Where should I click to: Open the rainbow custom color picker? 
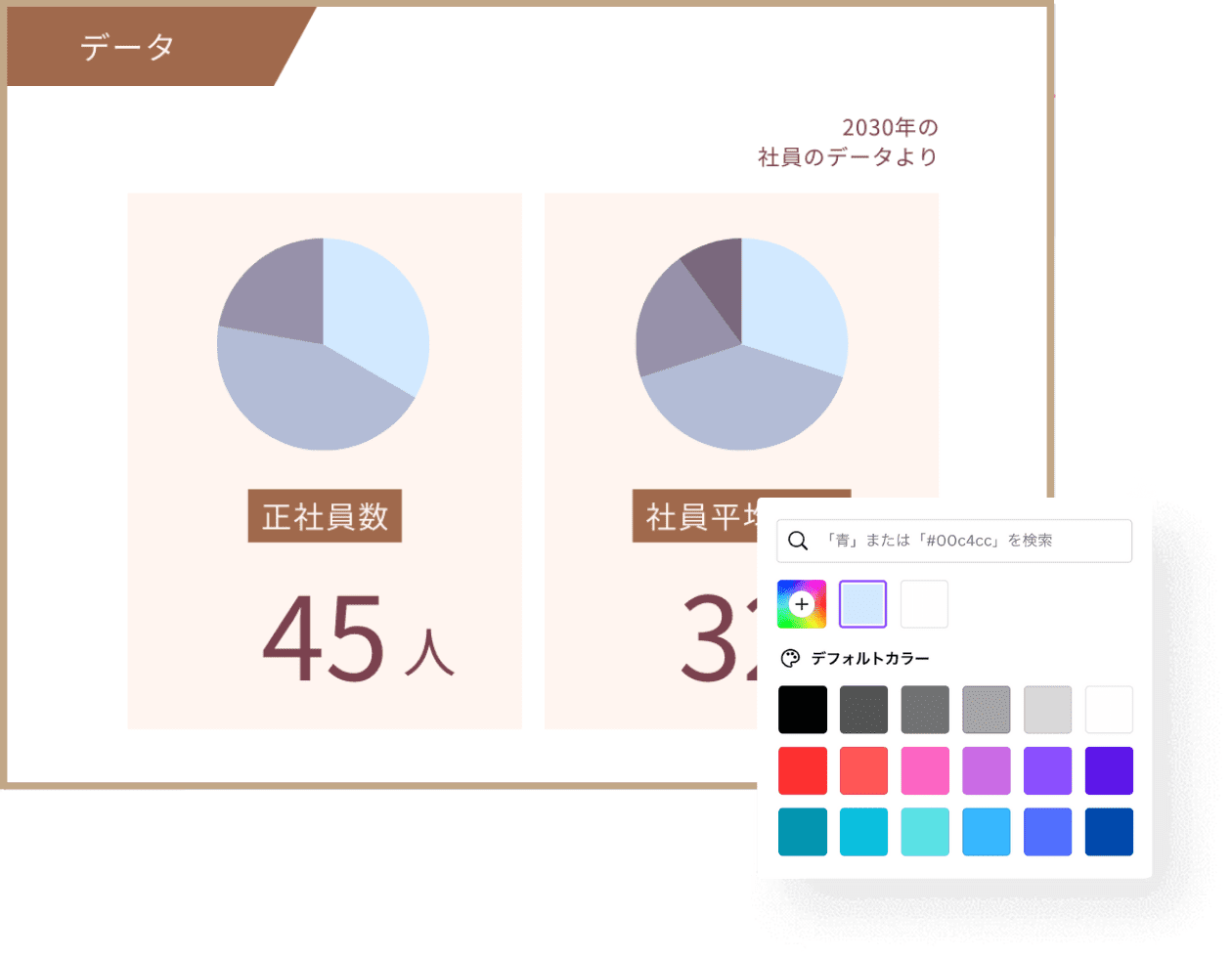coord(802,603)
